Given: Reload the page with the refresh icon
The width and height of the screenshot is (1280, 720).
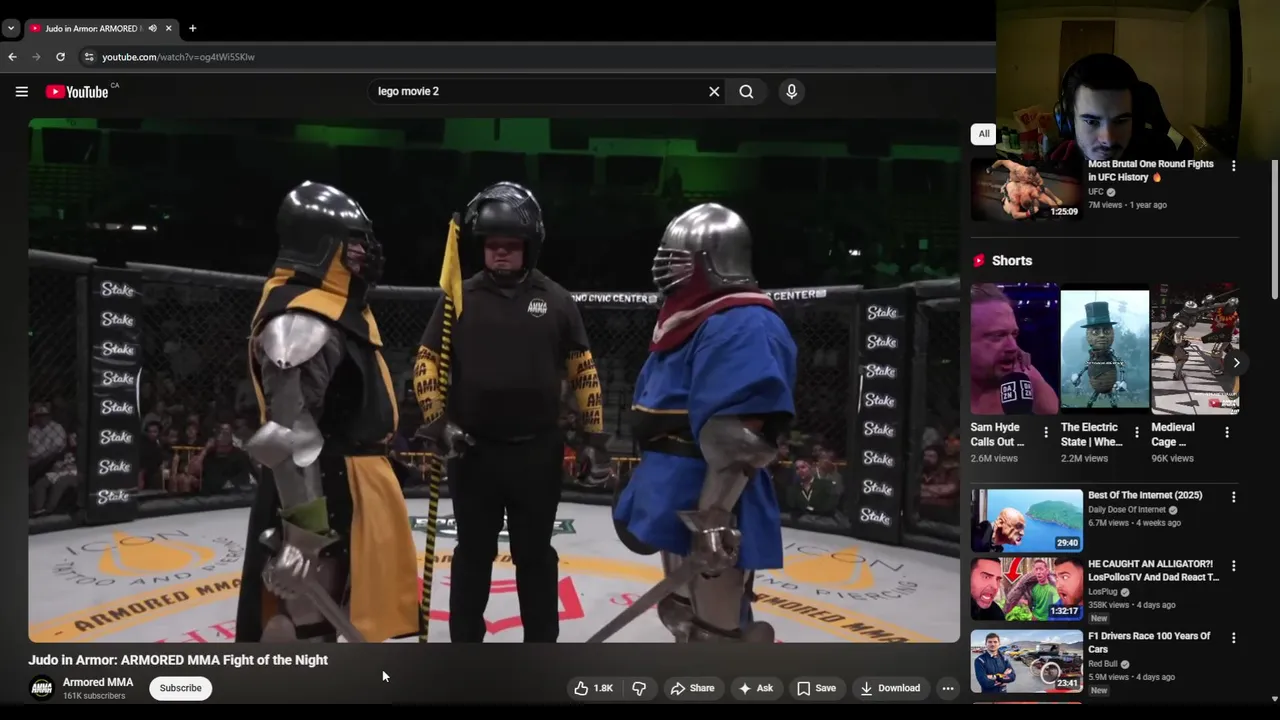Looking at the screenshot, I should 60,57.
